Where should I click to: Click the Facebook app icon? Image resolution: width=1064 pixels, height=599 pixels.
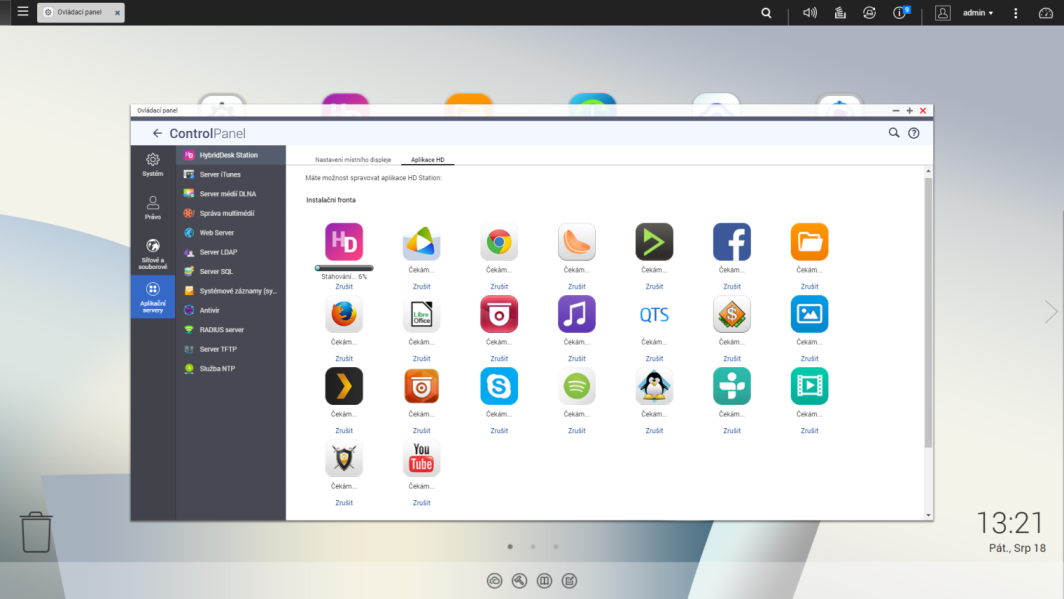pos(732,241)
